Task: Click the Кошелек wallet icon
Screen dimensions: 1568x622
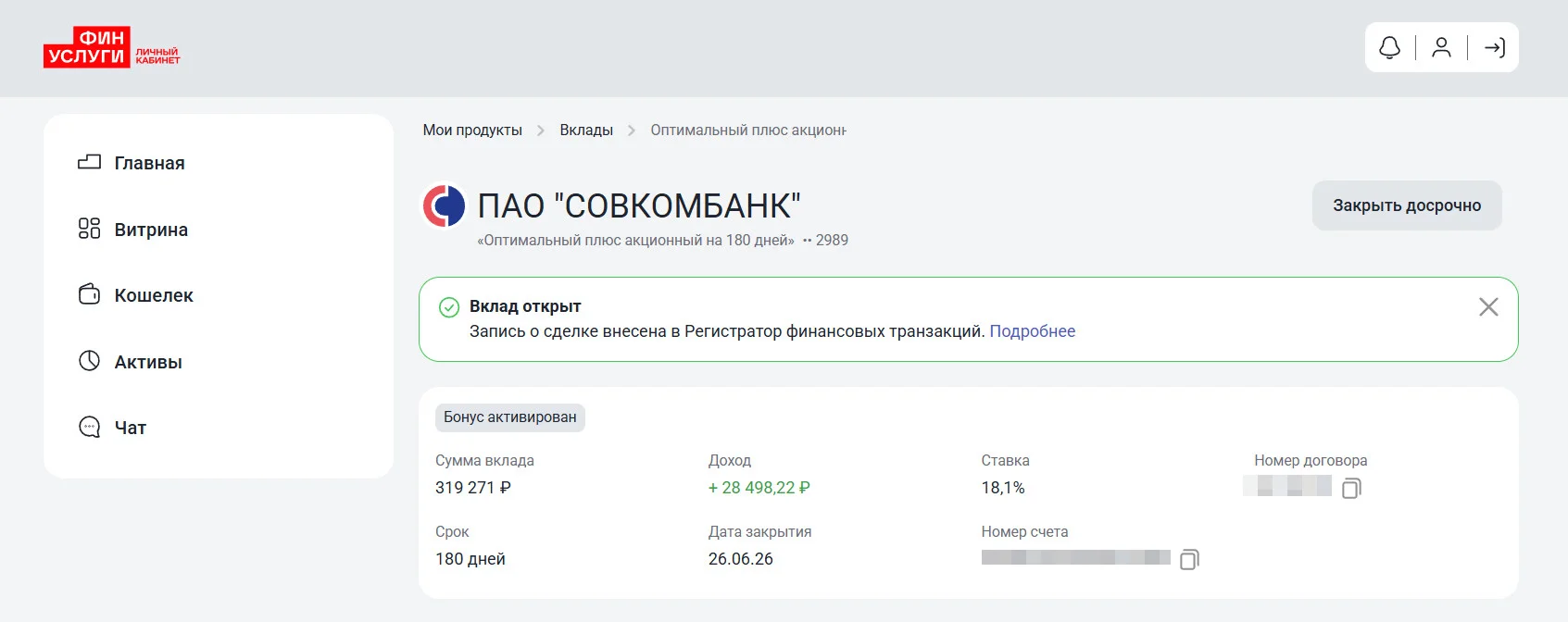Action: point(89,294)
